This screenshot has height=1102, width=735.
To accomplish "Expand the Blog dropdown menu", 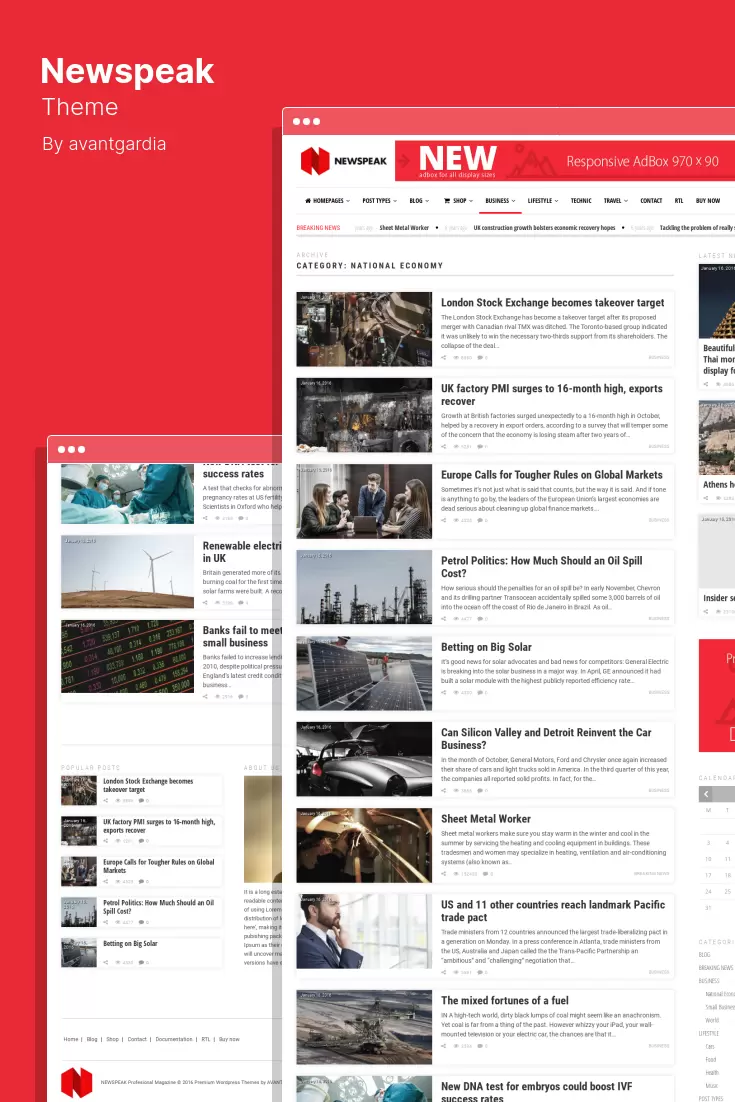I will coord(419,201).
